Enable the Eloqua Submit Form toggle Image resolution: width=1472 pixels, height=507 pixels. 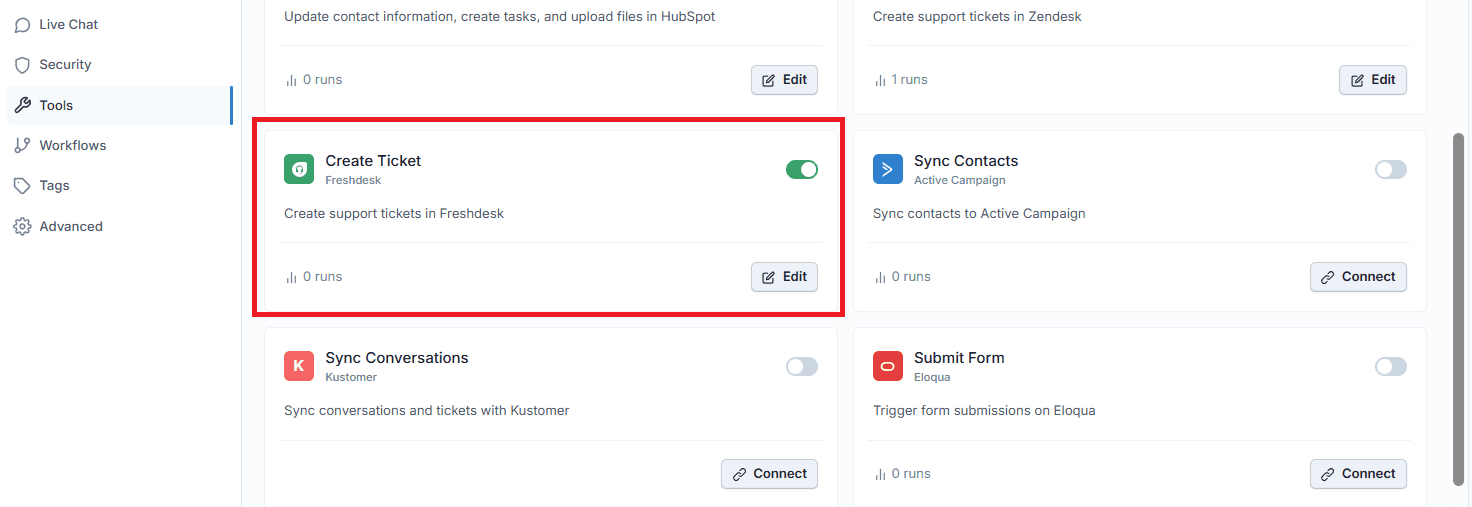click(1391, 367)
